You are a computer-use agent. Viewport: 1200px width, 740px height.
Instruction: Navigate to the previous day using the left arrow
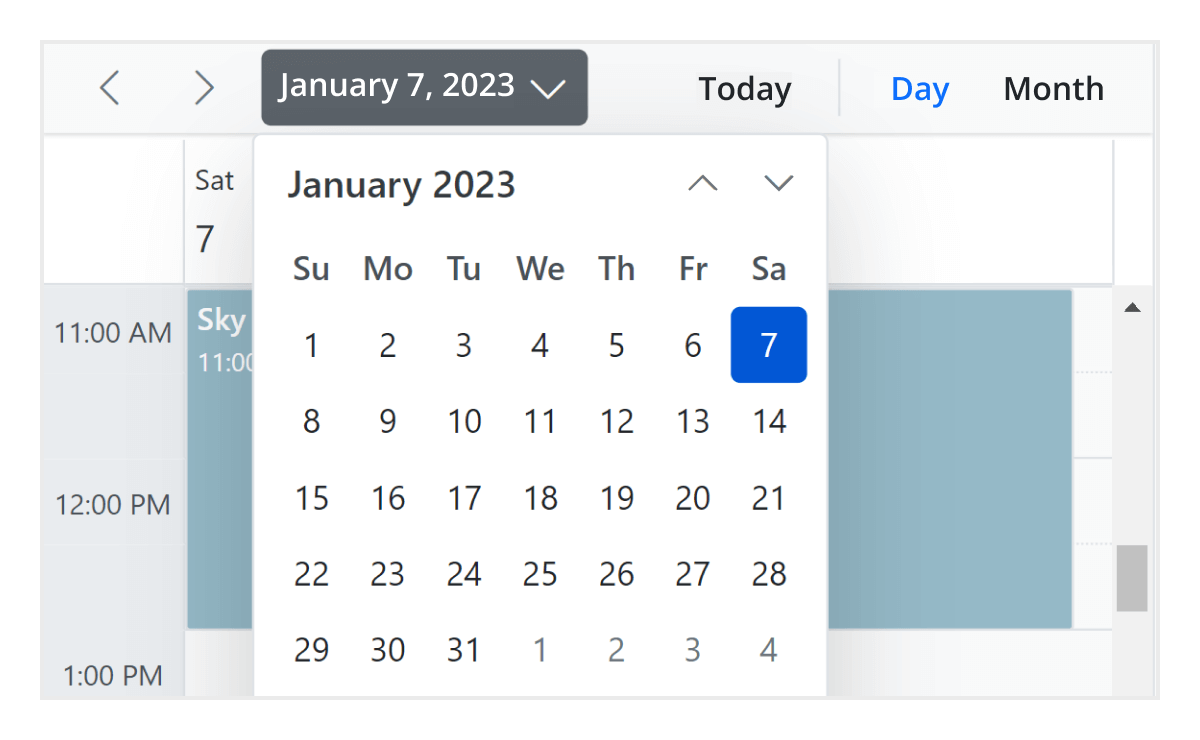[x=109, y=88]
